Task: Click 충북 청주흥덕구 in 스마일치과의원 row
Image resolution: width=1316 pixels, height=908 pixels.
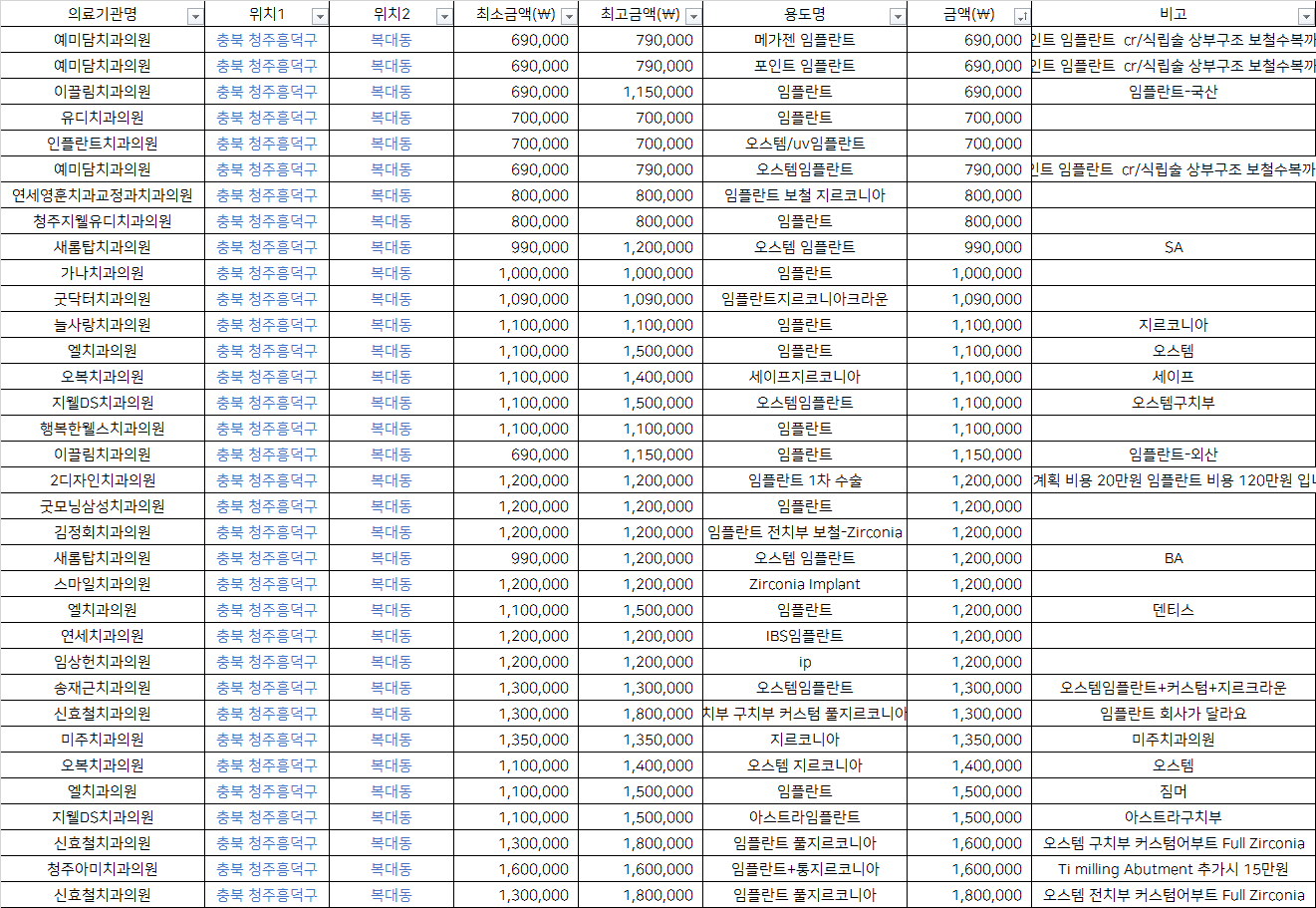Action: [x=267, y=584]
